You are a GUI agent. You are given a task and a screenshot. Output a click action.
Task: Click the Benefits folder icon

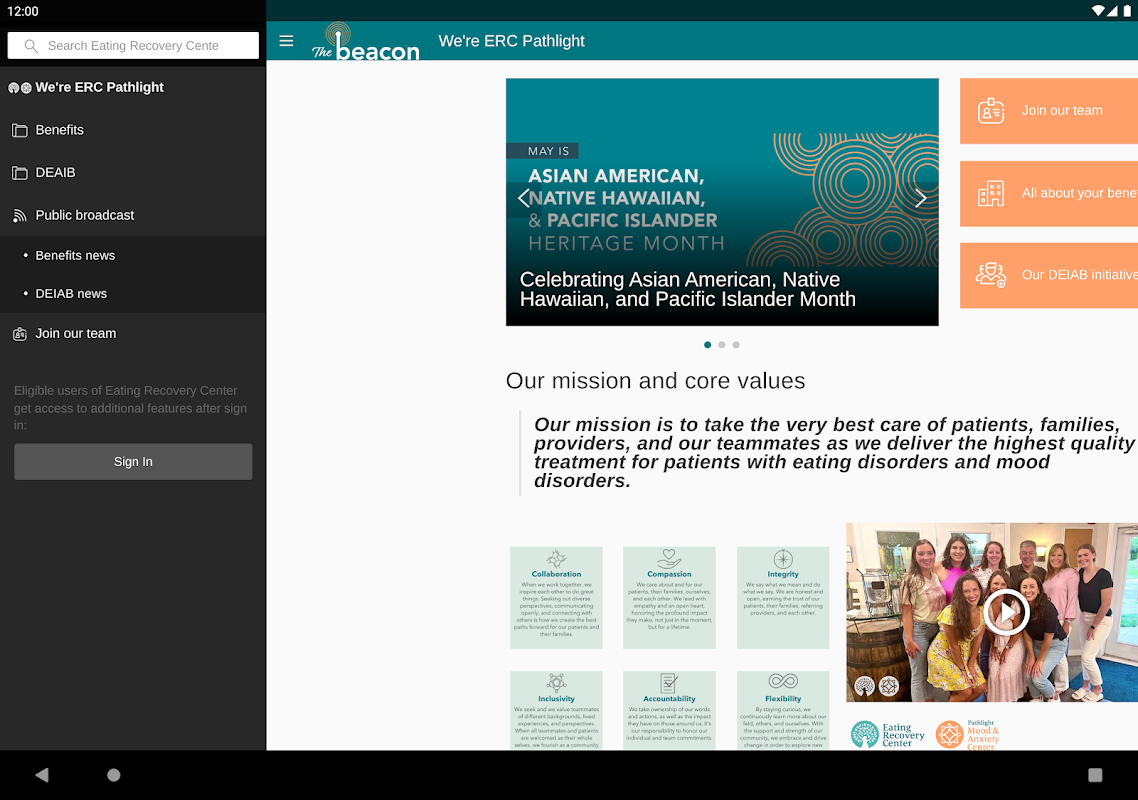20,131
